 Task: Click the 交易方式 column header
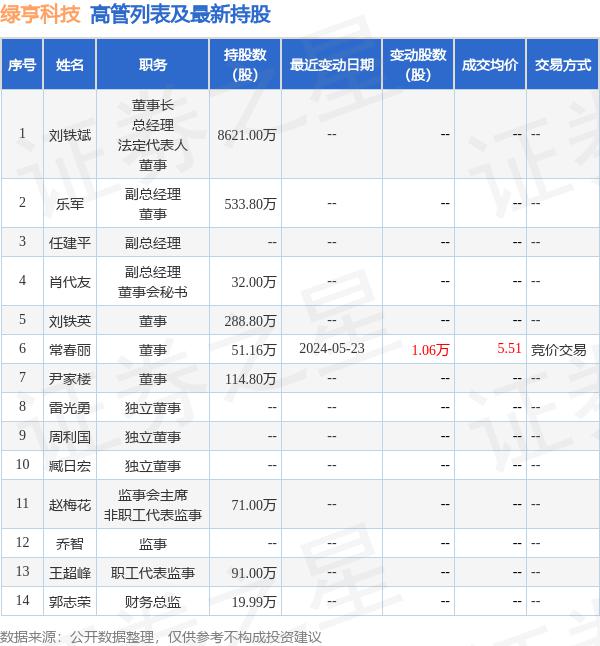click(x=562, y=65)
